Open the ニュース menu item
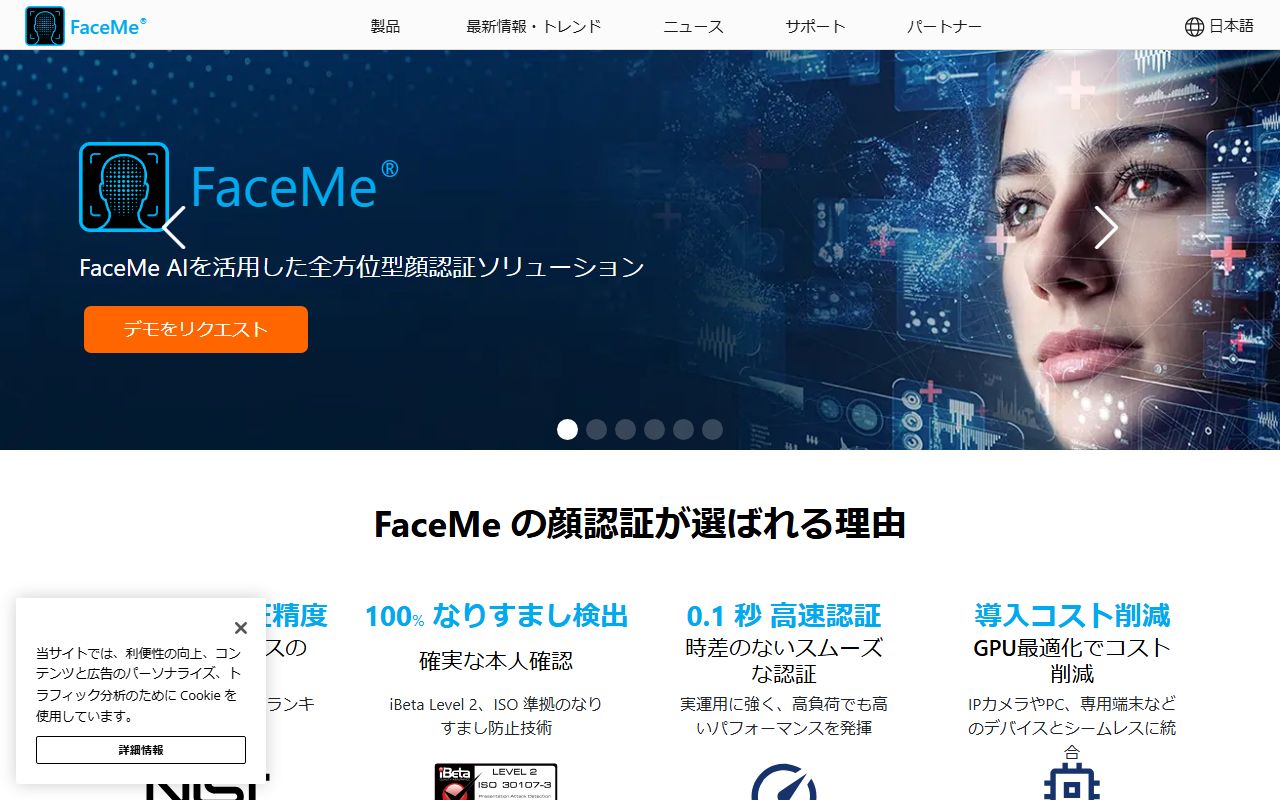This screenshot has width=1280, height=800. [693, 27]
